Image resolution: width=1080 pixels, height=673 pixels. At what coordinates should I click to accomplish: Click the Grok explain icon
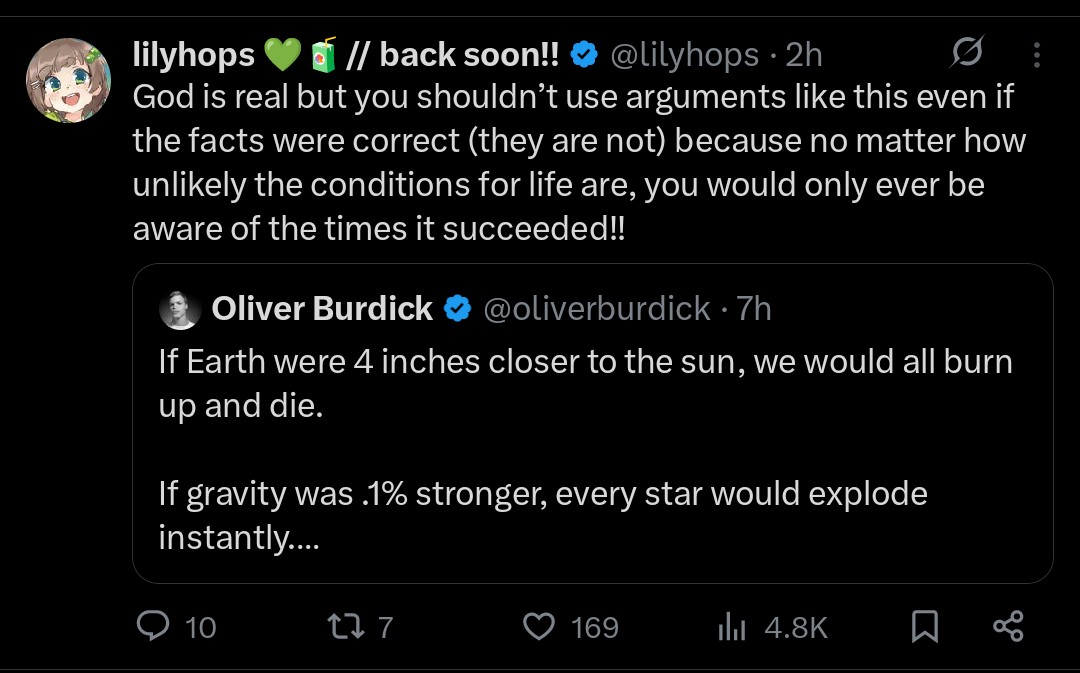click(x=967, y=52)
